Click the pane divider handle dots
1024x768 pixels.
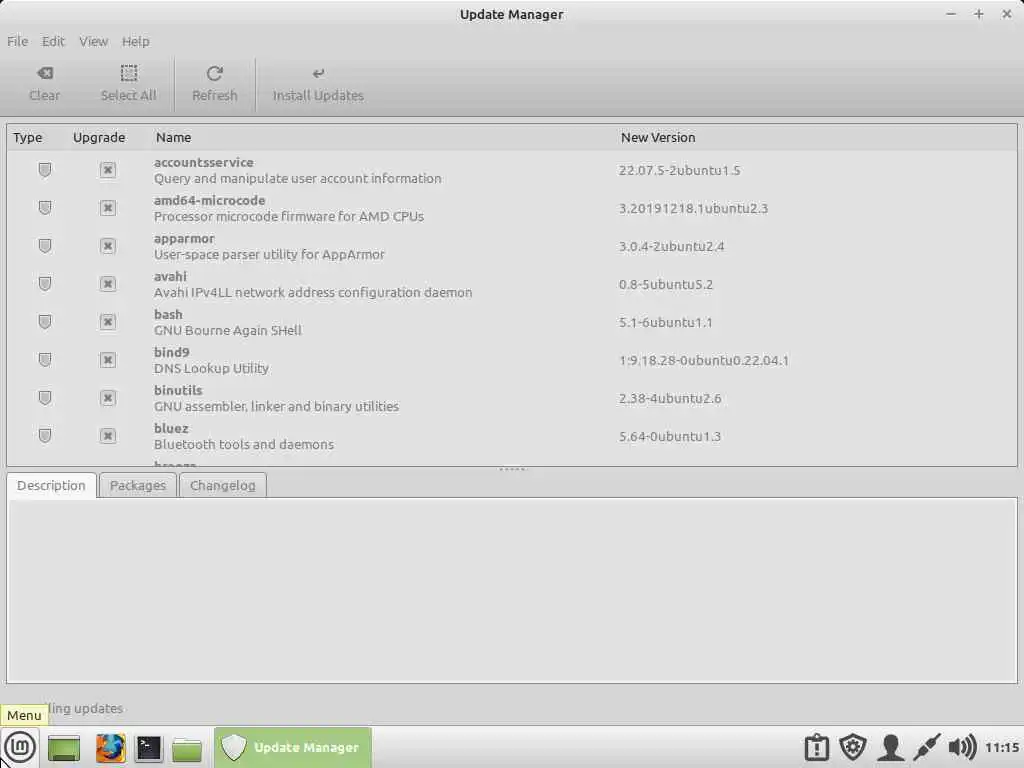tap(512, 469)
